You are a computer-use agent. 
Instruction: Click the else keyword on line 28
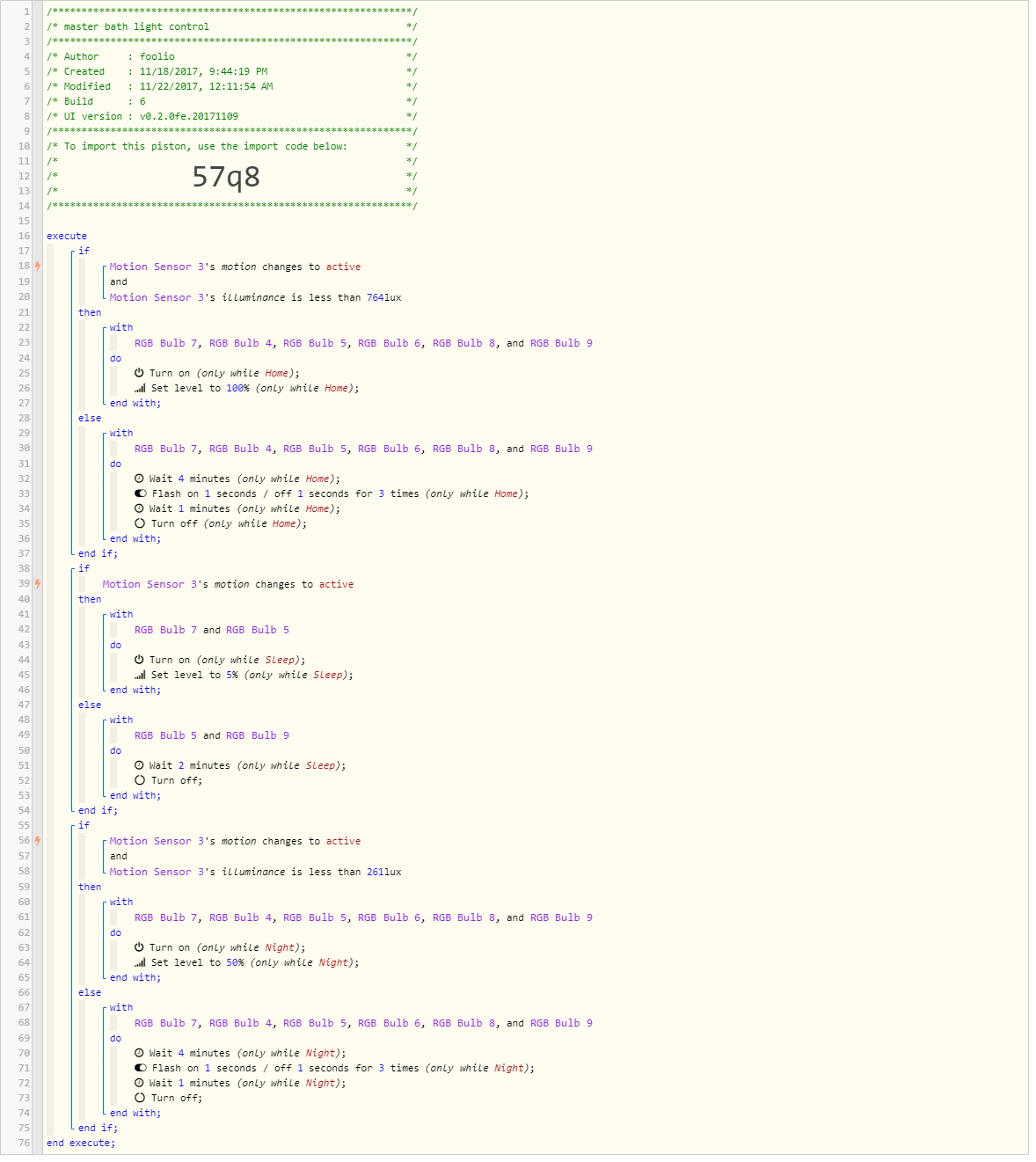point(90,418)
